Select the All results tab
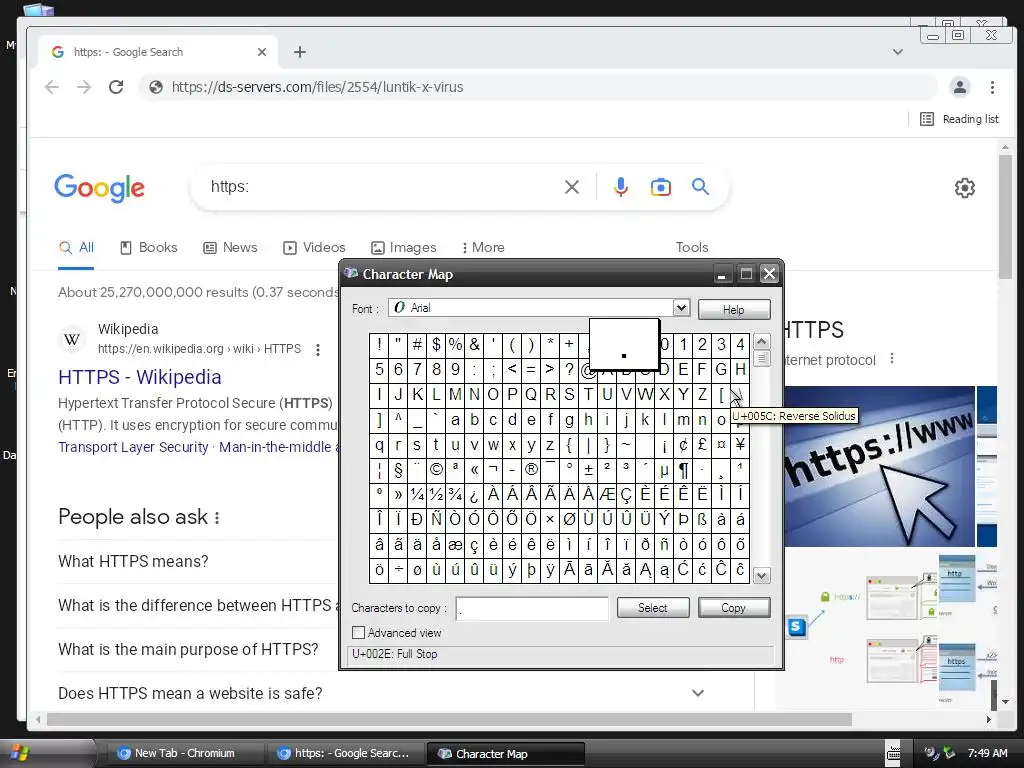 [x=76, y=248]
